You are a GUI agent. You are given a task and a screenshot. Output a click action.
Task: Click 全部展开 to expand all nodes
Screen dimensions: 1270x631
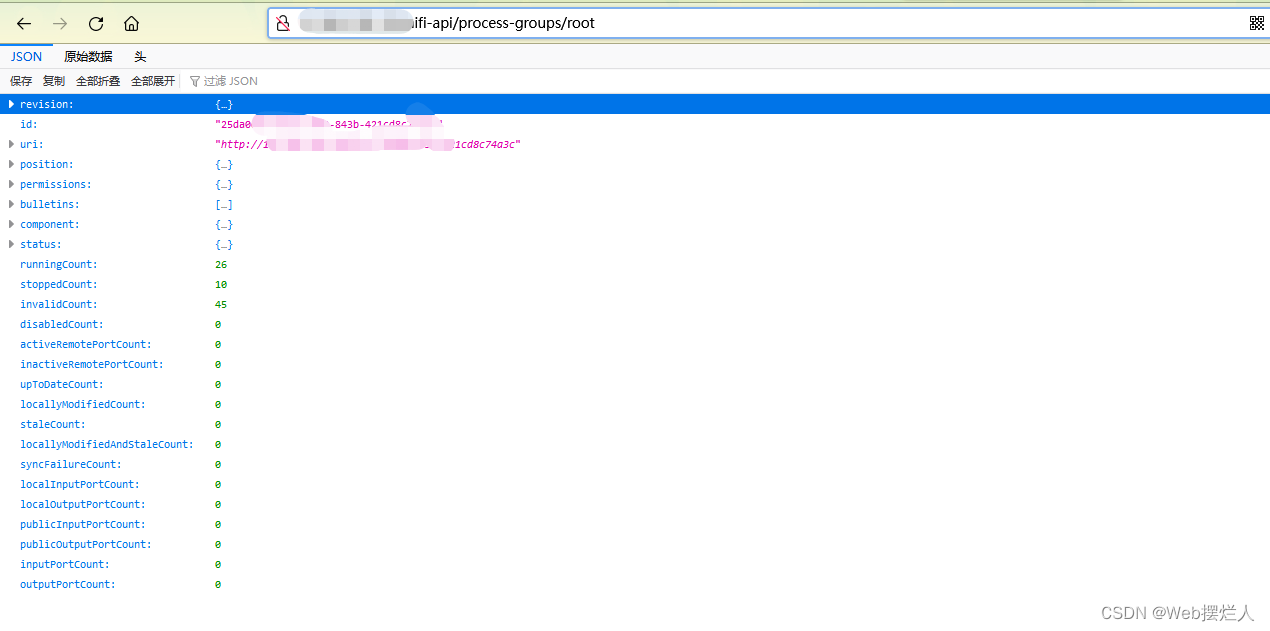[152, 80]
